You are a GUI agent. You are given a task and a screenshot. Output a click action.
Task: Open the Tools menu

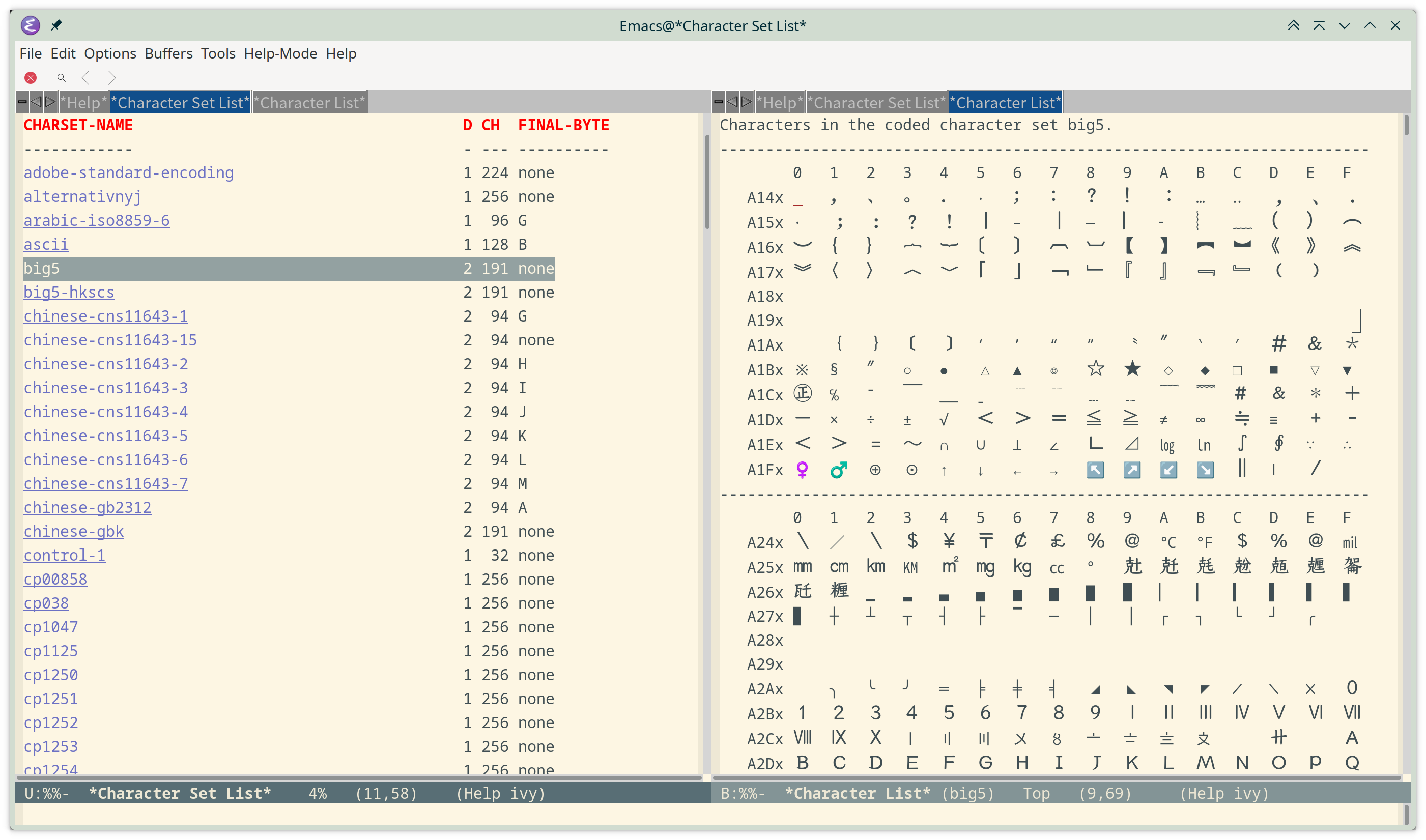tap(218, 53)
